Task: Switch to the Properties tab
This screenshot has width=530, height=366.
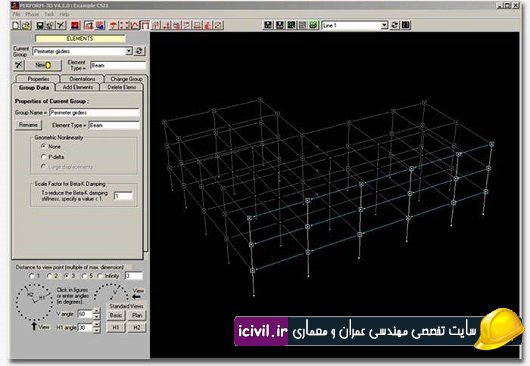Action: point(38,79)
